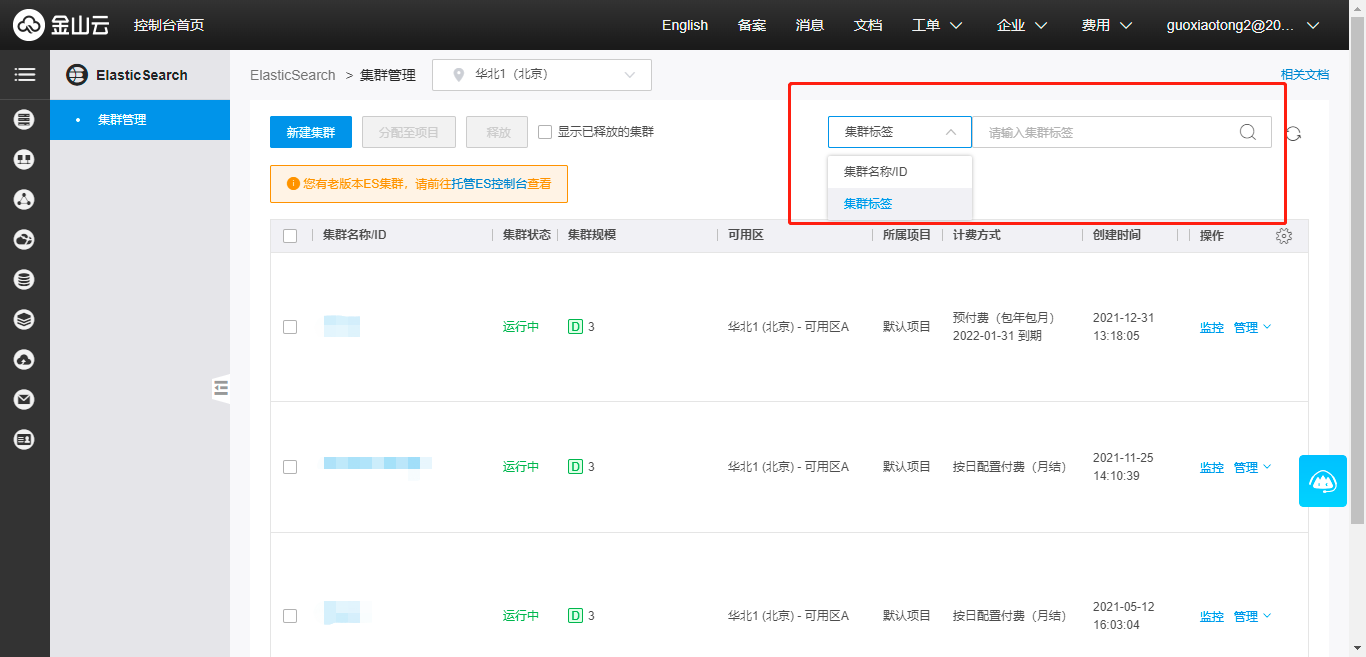
Task: Click the 请输入集群标签 search field
Action: tap(1105, 132)
